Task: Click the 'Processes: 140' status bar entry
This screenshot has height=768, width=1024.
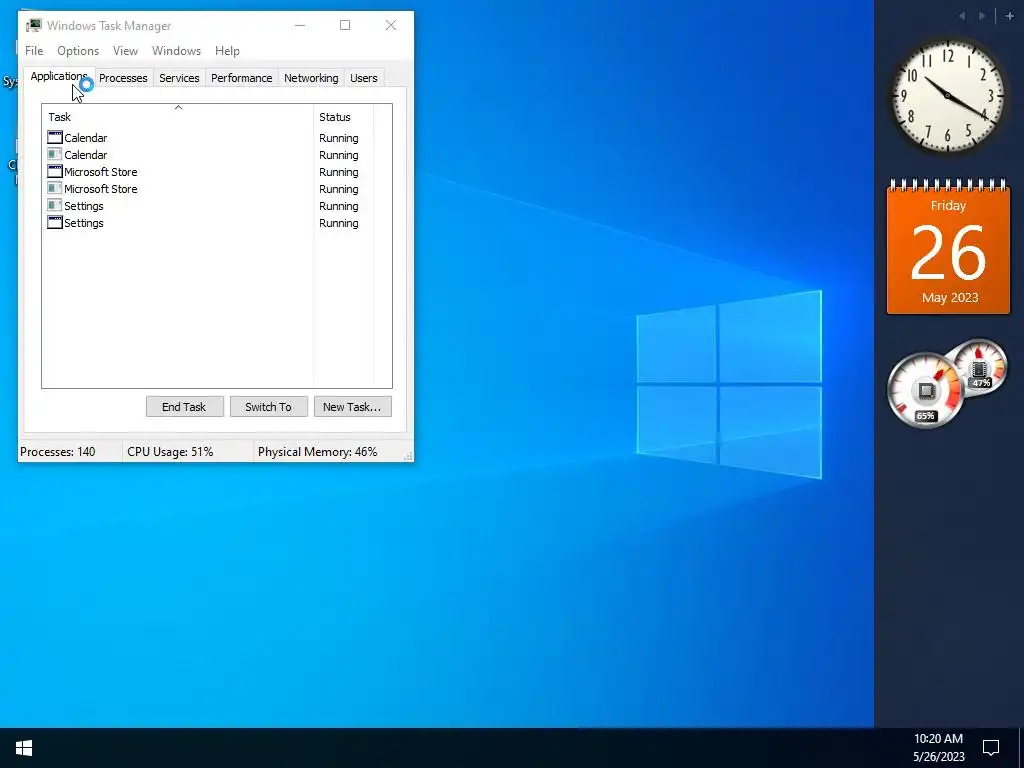Action: (57, 452)
